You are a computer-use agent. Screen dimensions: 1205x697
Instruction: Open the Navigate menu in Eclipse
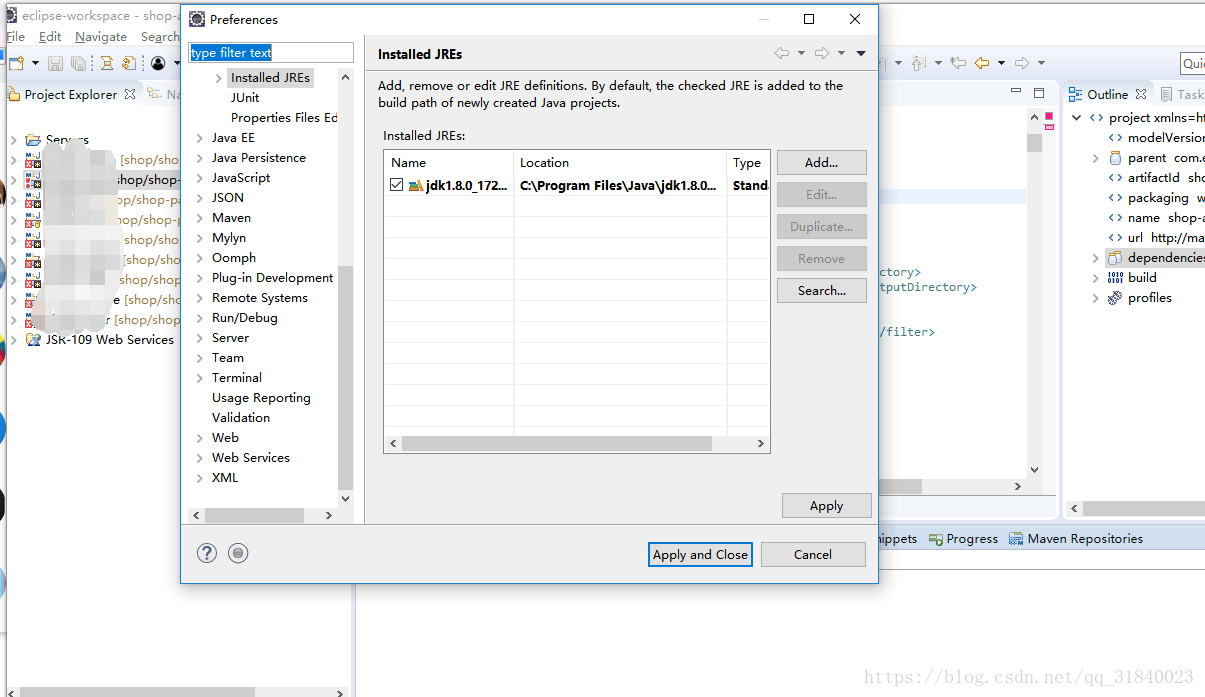tap(101, 36)
